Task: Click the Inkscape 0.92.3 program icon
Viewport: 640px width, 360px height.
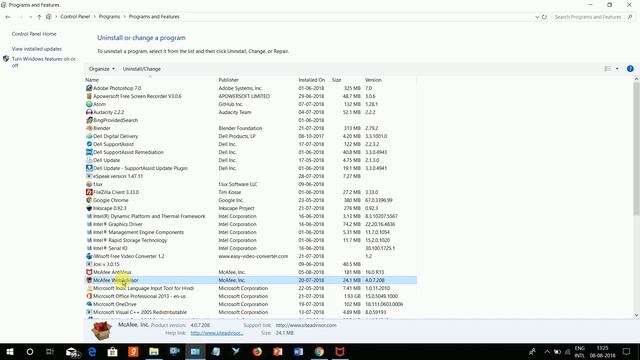Action: tap(89, 208)
